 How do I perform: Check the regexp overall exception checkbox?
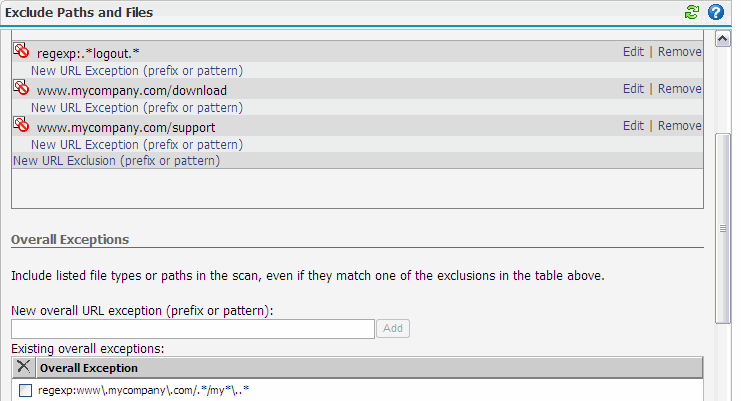[x=25, y=390]
